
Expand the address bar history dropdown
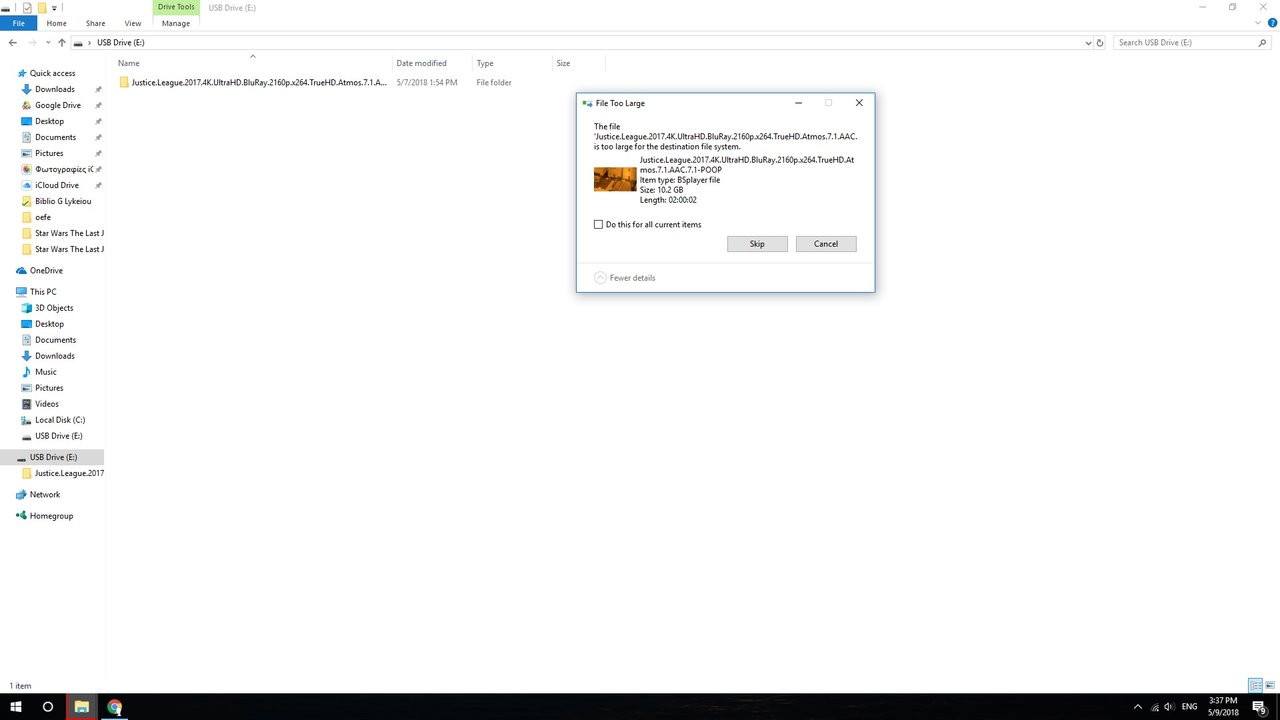pyautogui.click(x=1088, y=43)
